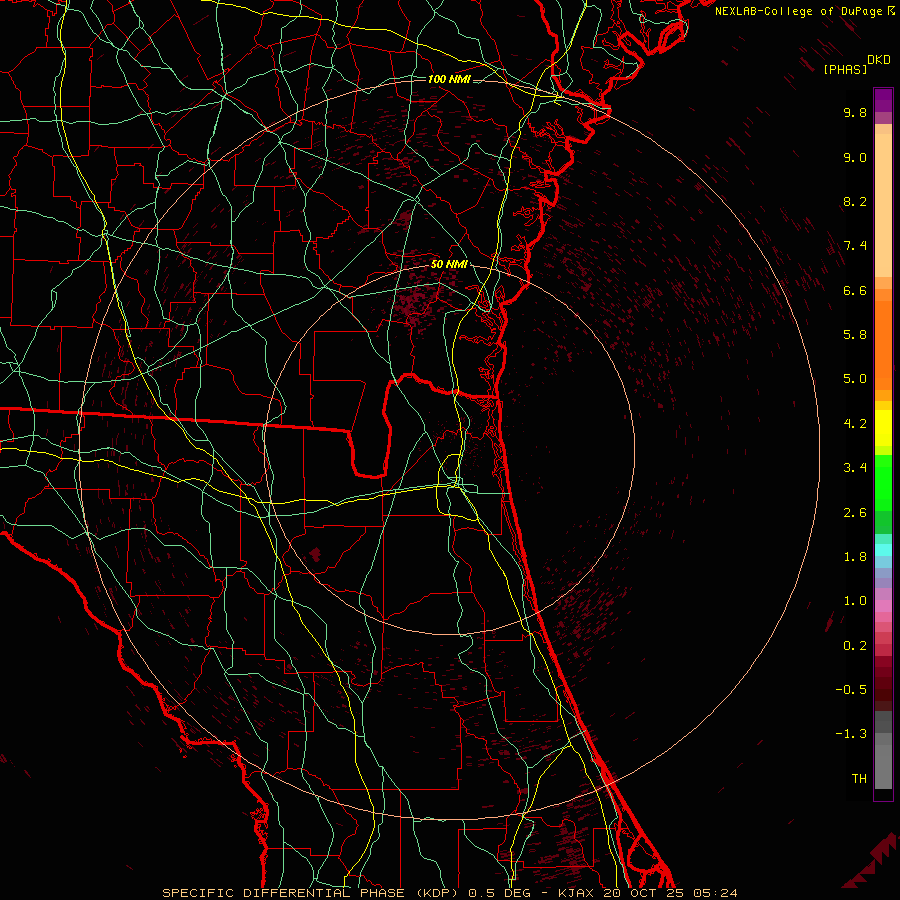Click the 20 OCT 25 date text
Image resolution: width=900 pixels, height=900 pixels.
(x=643, y=893)
